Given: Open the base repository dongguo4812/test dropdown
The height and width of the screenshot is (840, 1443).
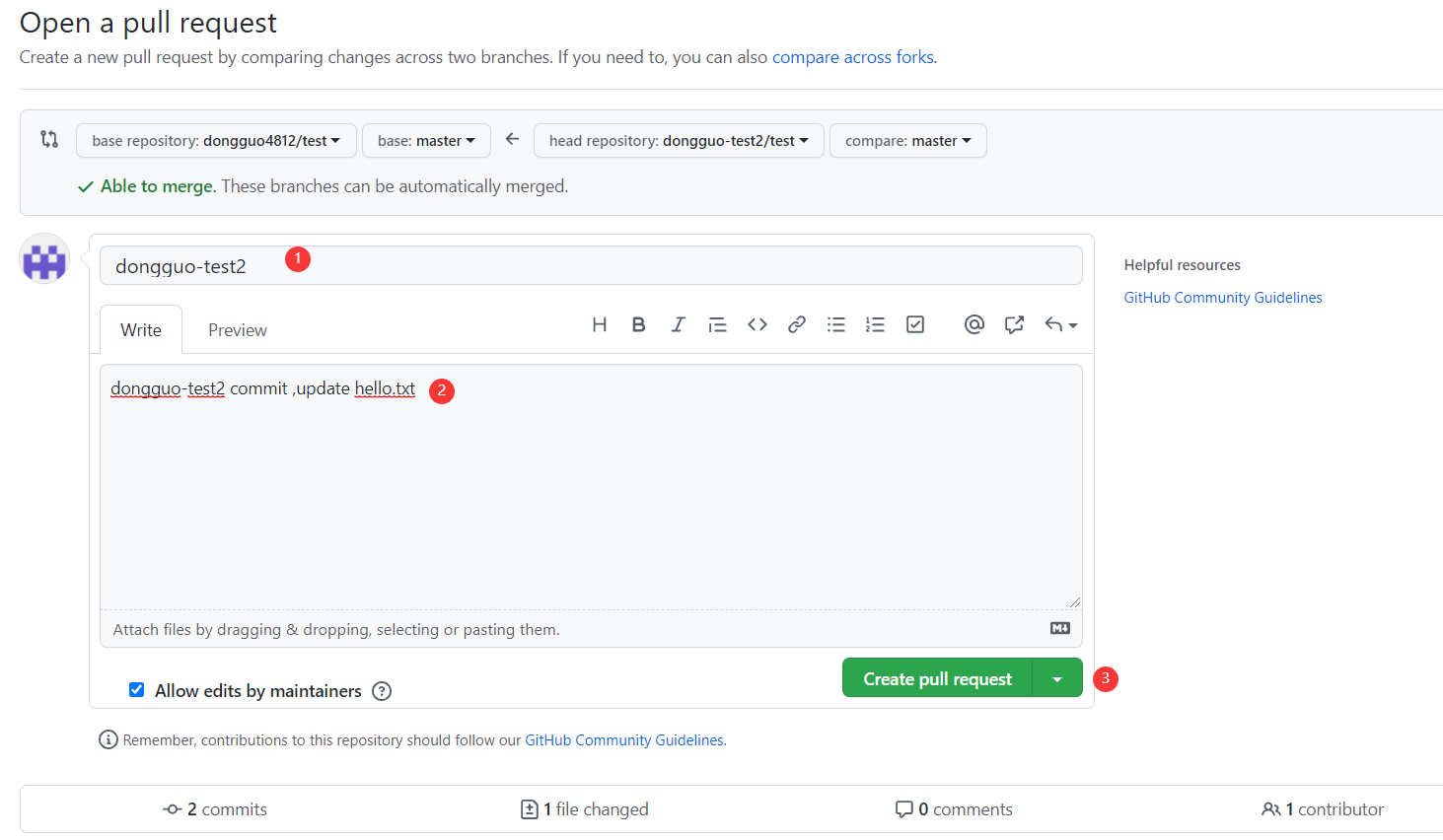Looking at the screenshot, I should (x=215, y=140).
